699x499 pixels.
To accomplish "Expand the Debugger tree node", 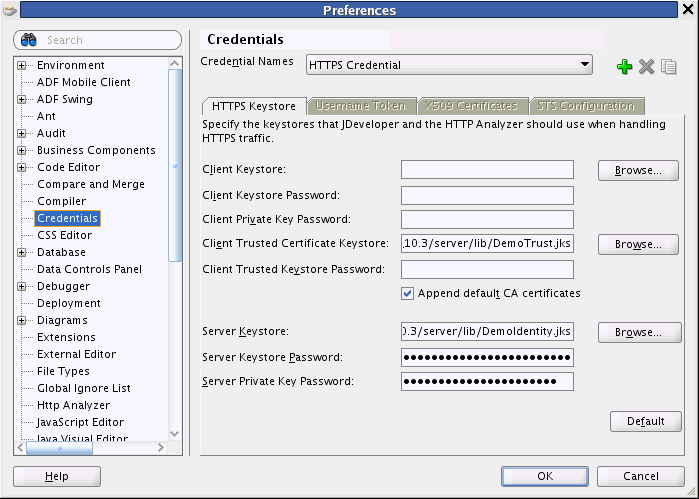I will click(x=22, y=287).
